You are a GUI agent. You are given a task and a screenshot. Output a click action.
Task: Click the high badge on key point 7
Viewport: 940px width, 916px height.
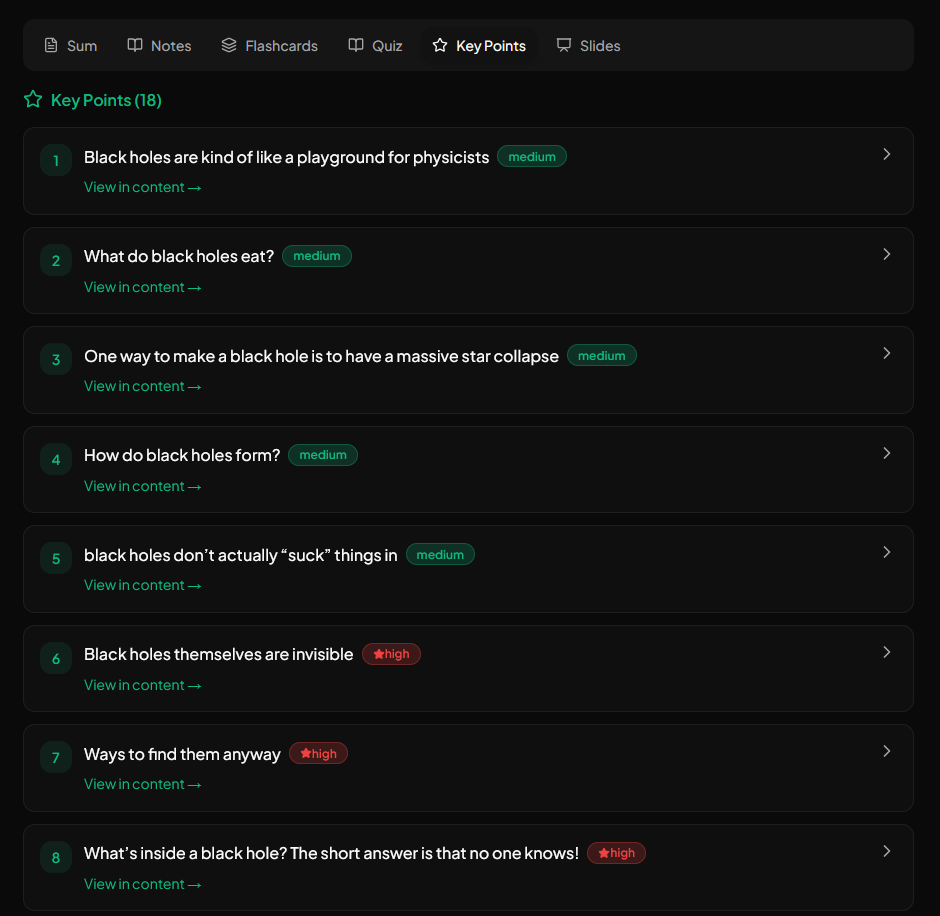tap(318, 753)
